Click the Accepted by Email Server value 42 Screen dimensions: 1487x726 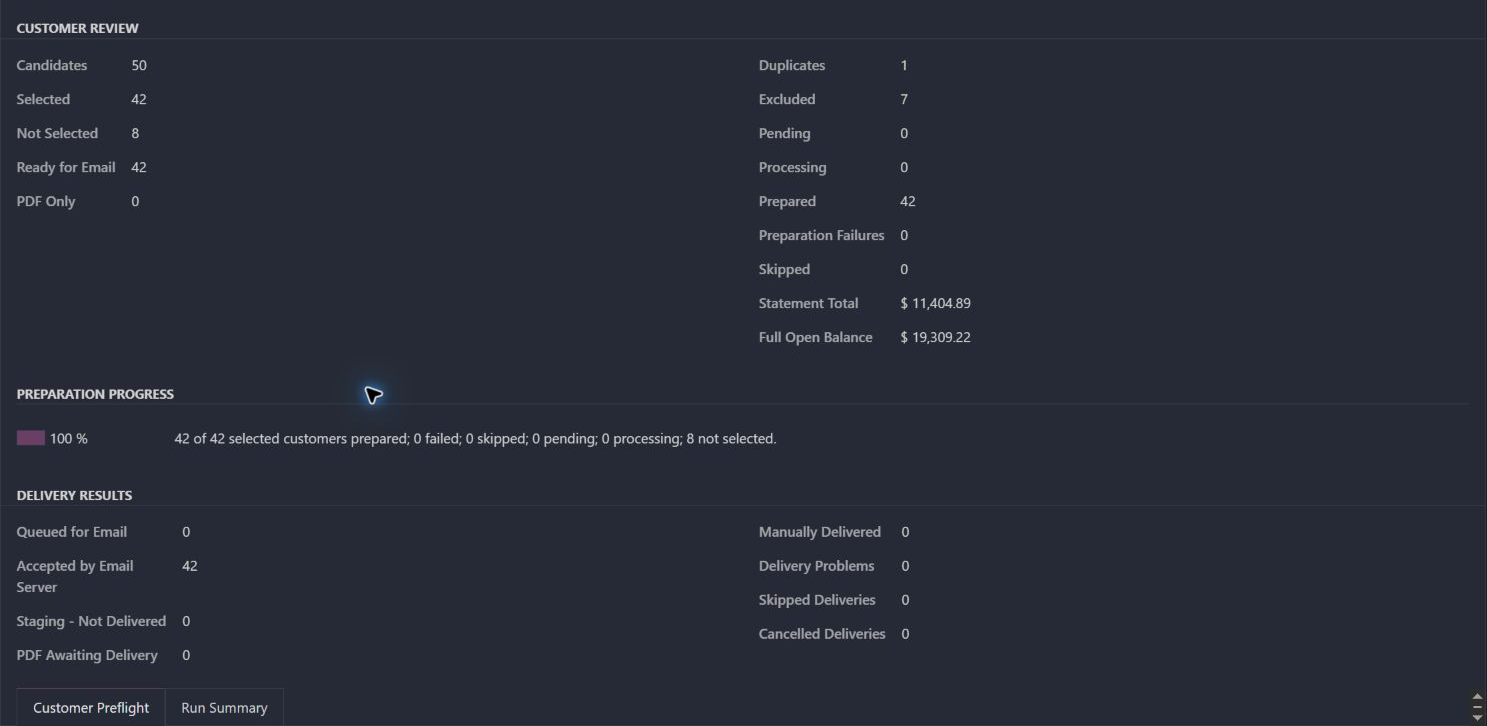[x=190, y=566]
